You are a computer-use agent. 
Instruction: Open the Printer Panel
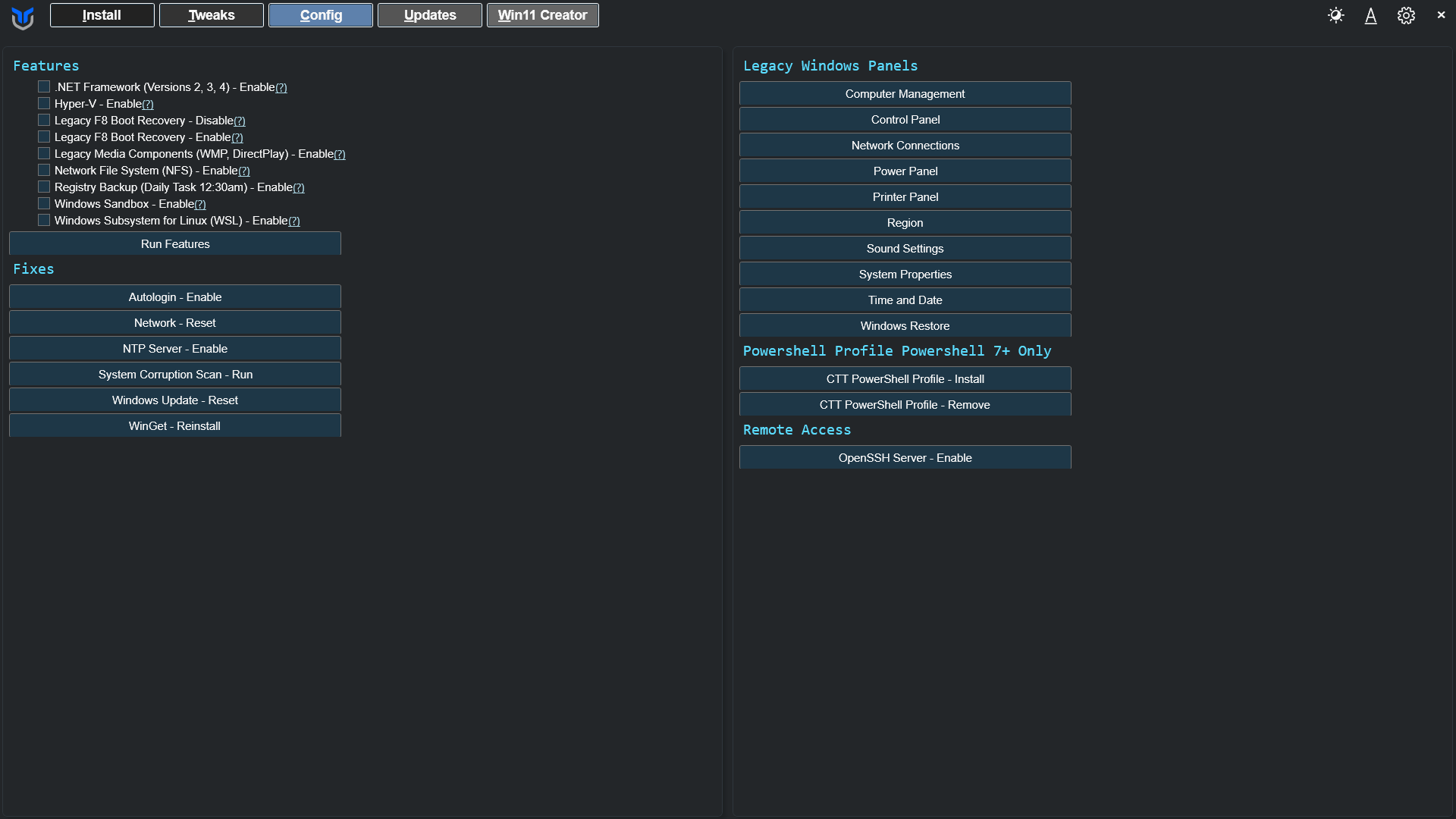point(905,197)
